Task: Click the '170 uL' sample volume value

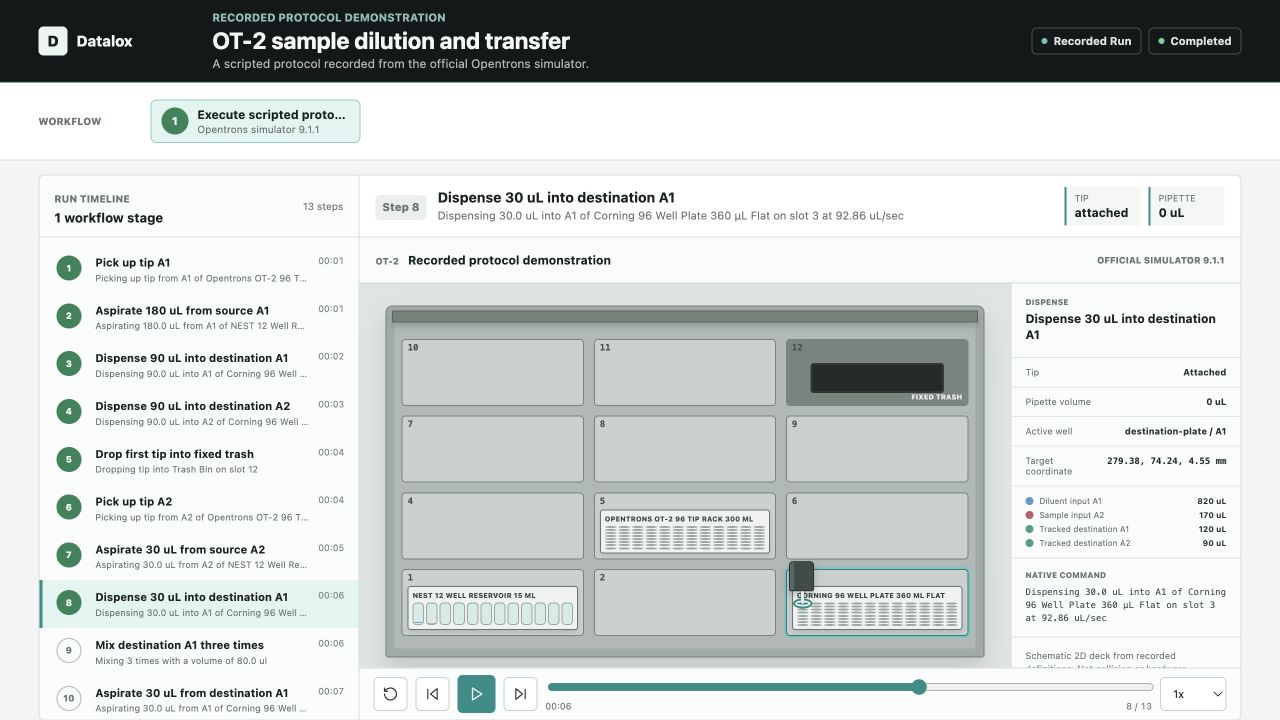Action: pos(1211,515)
